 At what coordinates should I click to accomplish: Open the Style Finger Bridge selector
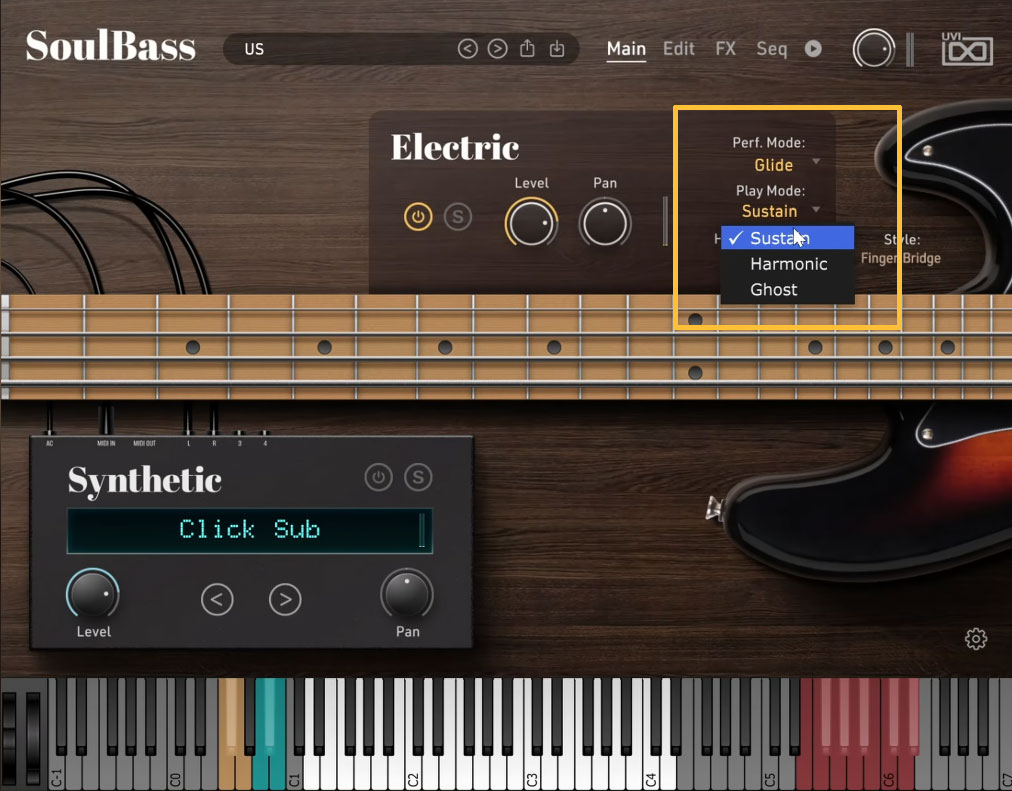(x=900, y=258)
